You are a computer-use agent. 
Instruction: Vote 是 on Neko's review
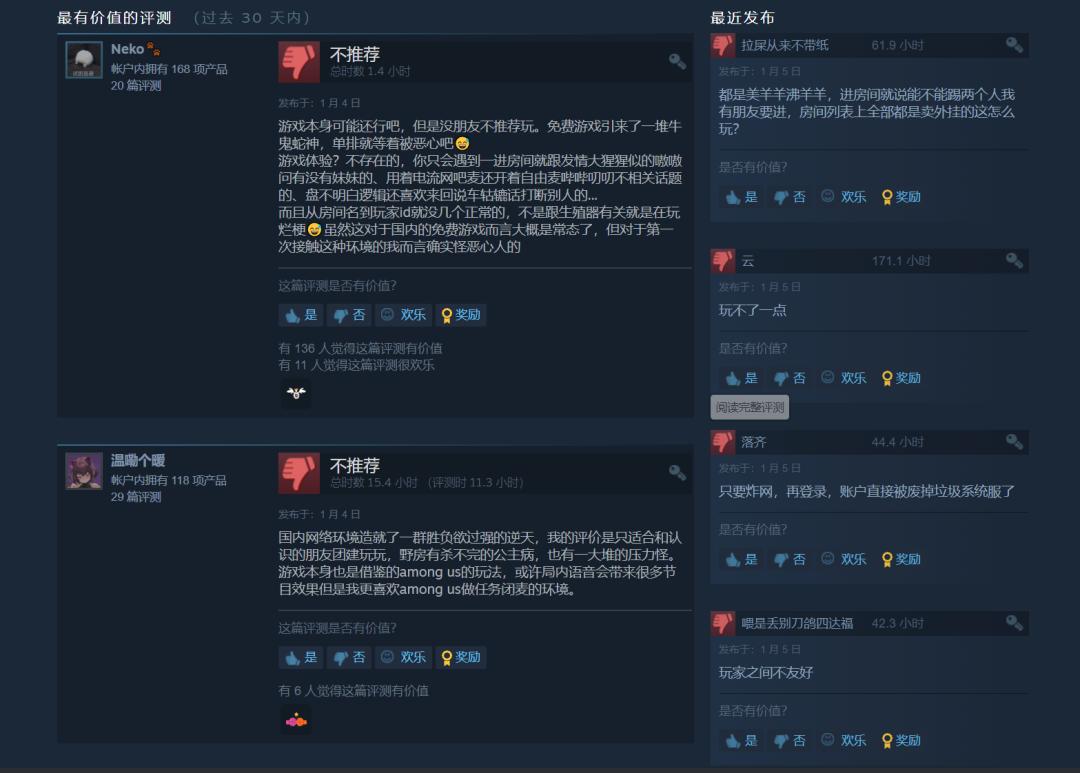[x=301, y=315]
